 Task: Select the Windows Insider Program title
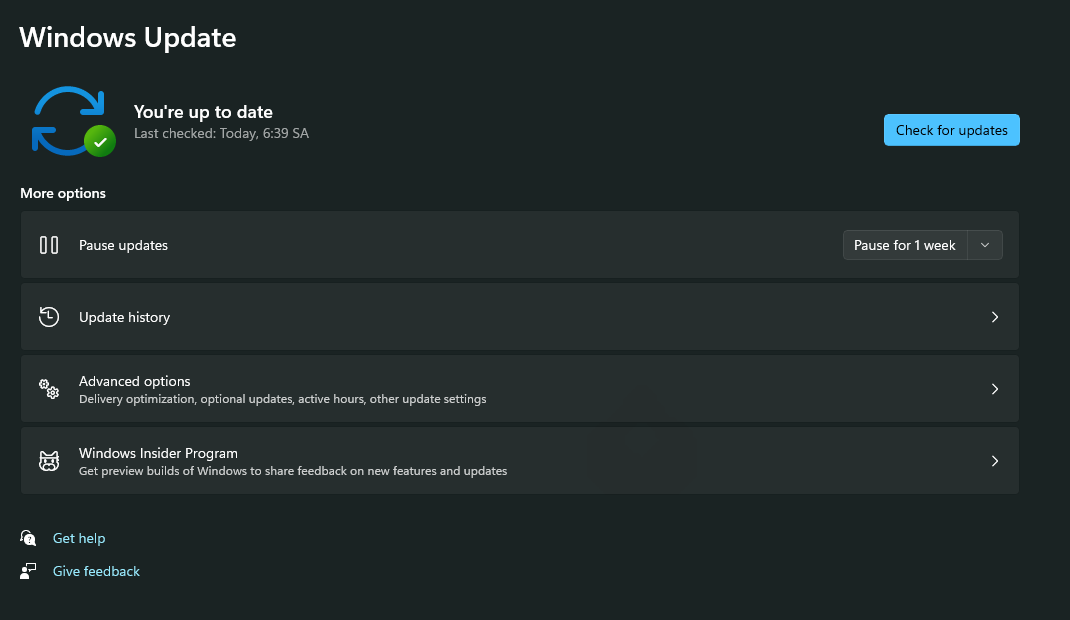coord(158,454)
